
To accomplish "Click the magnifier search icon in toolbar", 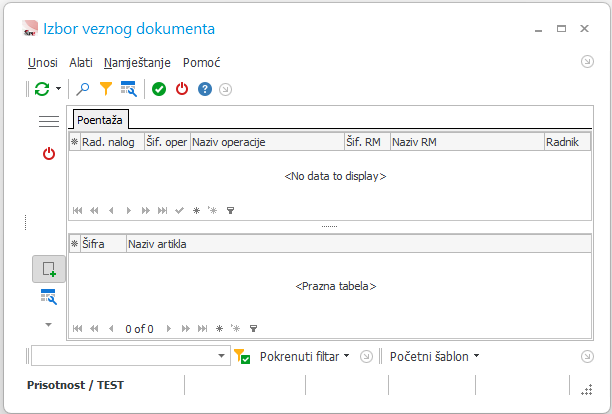I will [83, 89].
